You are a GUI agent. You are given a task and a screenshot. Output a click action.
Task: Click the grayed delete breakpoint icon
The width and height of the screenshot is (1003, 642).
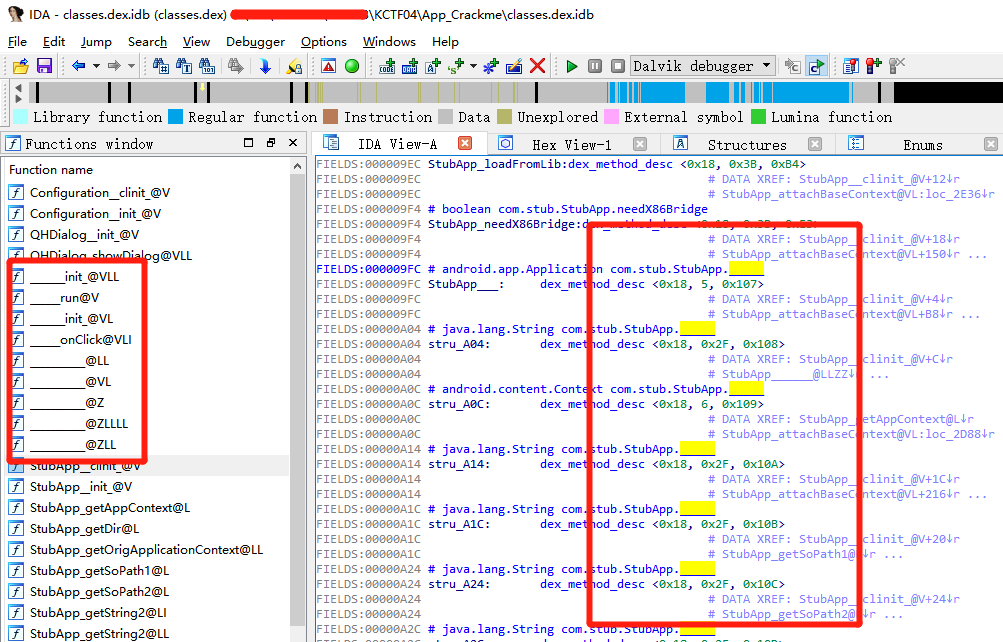pyautogui.click(x=897, y=66)
